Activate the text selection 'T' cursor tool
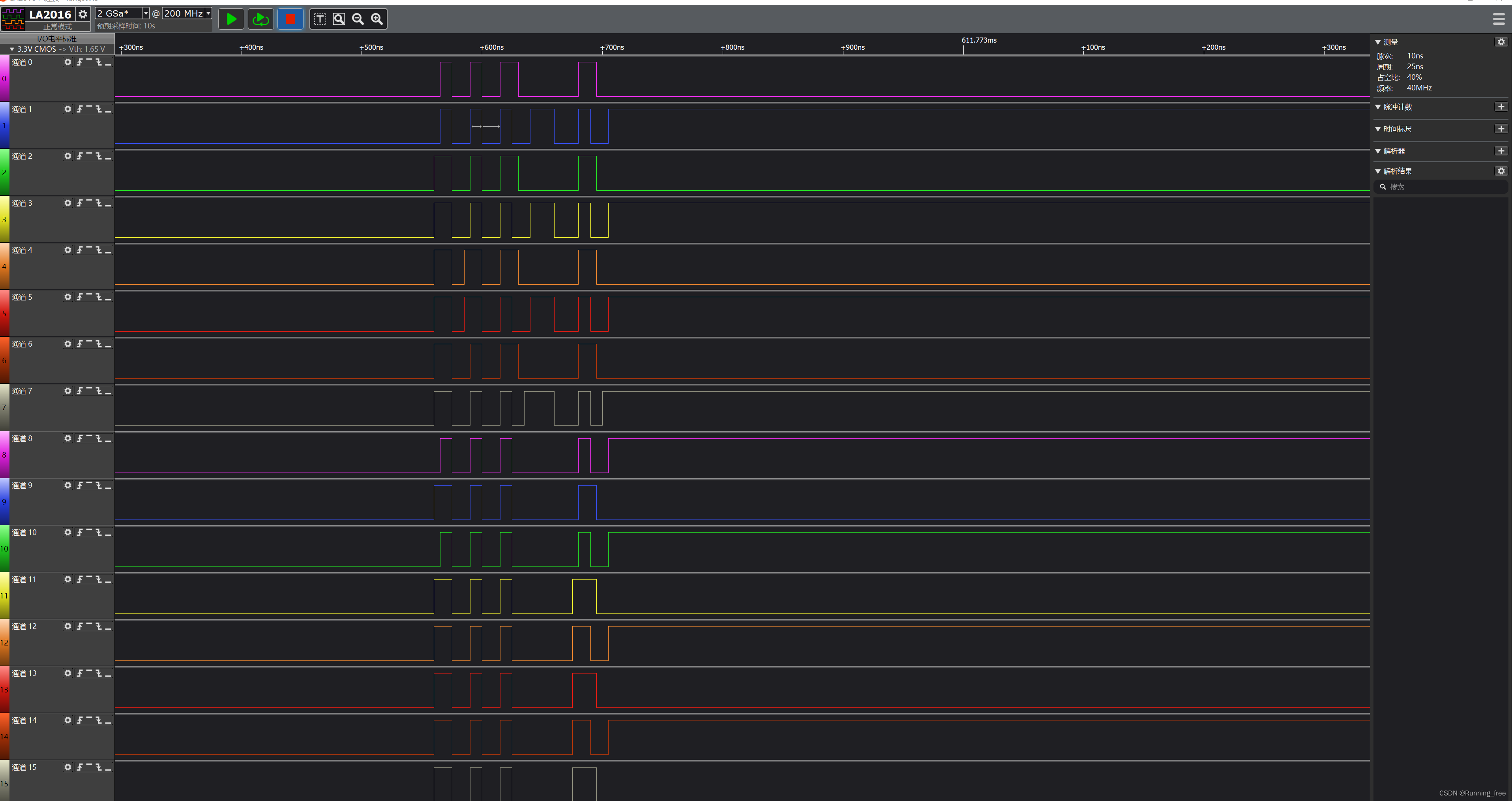Viewport: 1512px width, 801px height. (x=320, y=19)
